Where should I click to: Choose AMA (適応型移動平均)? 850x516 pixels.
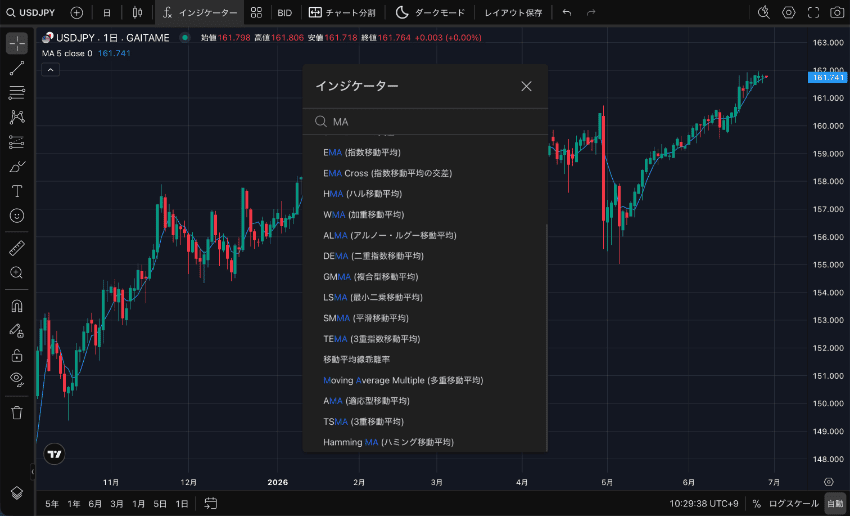pyautogui.click(x=426, y=401)
